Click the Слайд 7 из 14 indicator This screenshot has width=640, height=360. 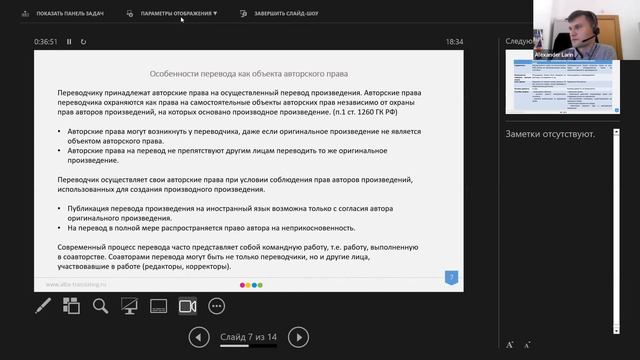pos(249,337)
